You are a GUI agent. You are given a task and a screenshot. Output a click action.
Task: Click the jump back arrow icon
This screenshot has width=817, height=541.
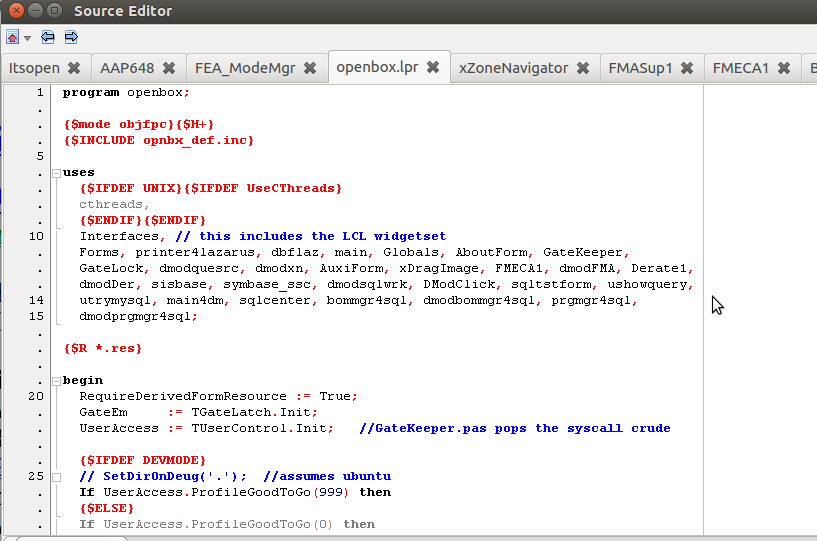(x=48, y=37)
